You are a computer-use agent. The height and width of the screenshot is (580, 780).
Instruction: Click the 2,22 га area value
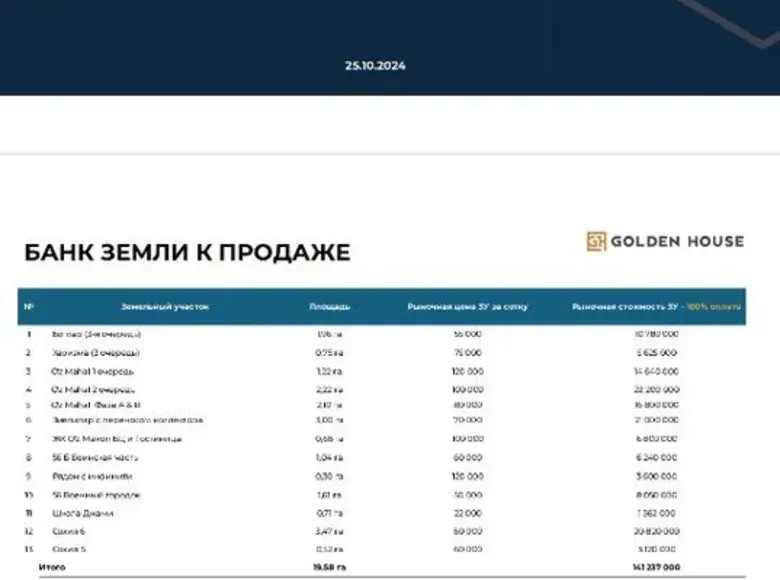point(329,389)
